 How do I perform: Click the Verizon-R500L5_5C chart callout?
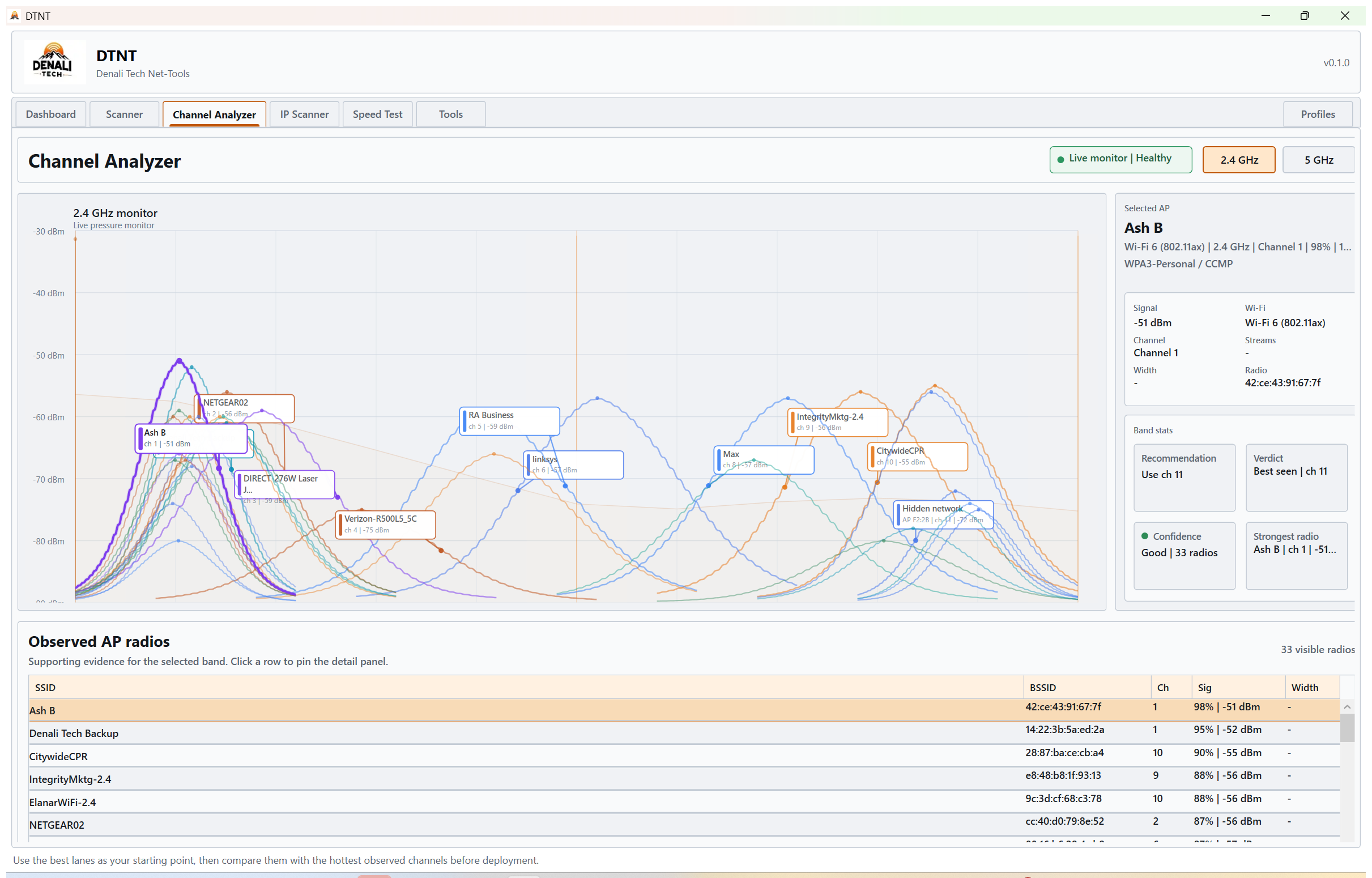pyautogui.click(x=385, y=524)
